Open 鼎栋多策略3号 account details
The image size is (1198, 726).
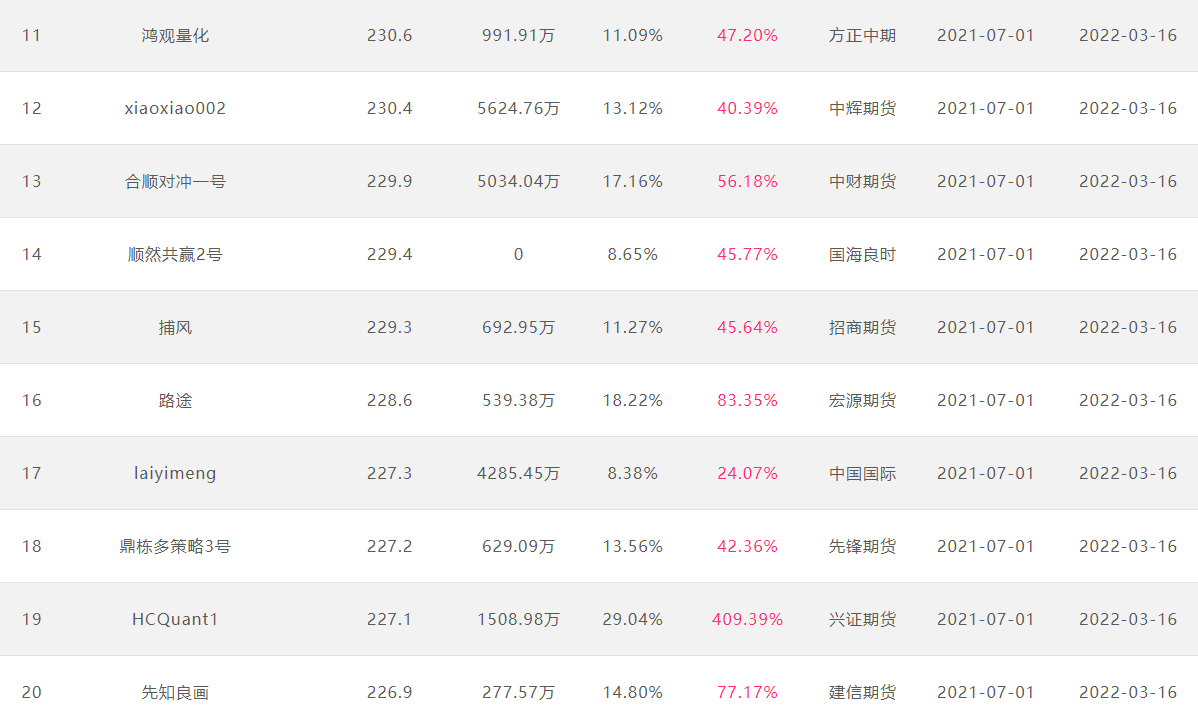pos(175,546)
